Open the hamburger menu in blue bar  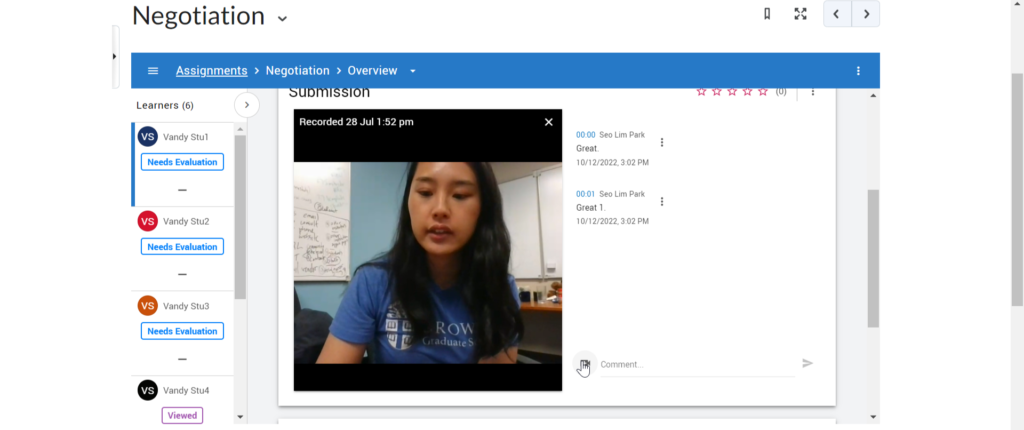point(153,71)
